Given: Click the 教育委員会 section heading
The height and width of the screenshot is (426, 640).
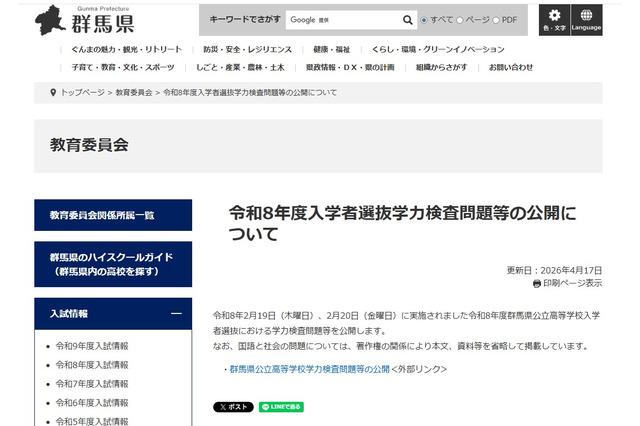Looking at the screenshot, I should pos(89,145).
